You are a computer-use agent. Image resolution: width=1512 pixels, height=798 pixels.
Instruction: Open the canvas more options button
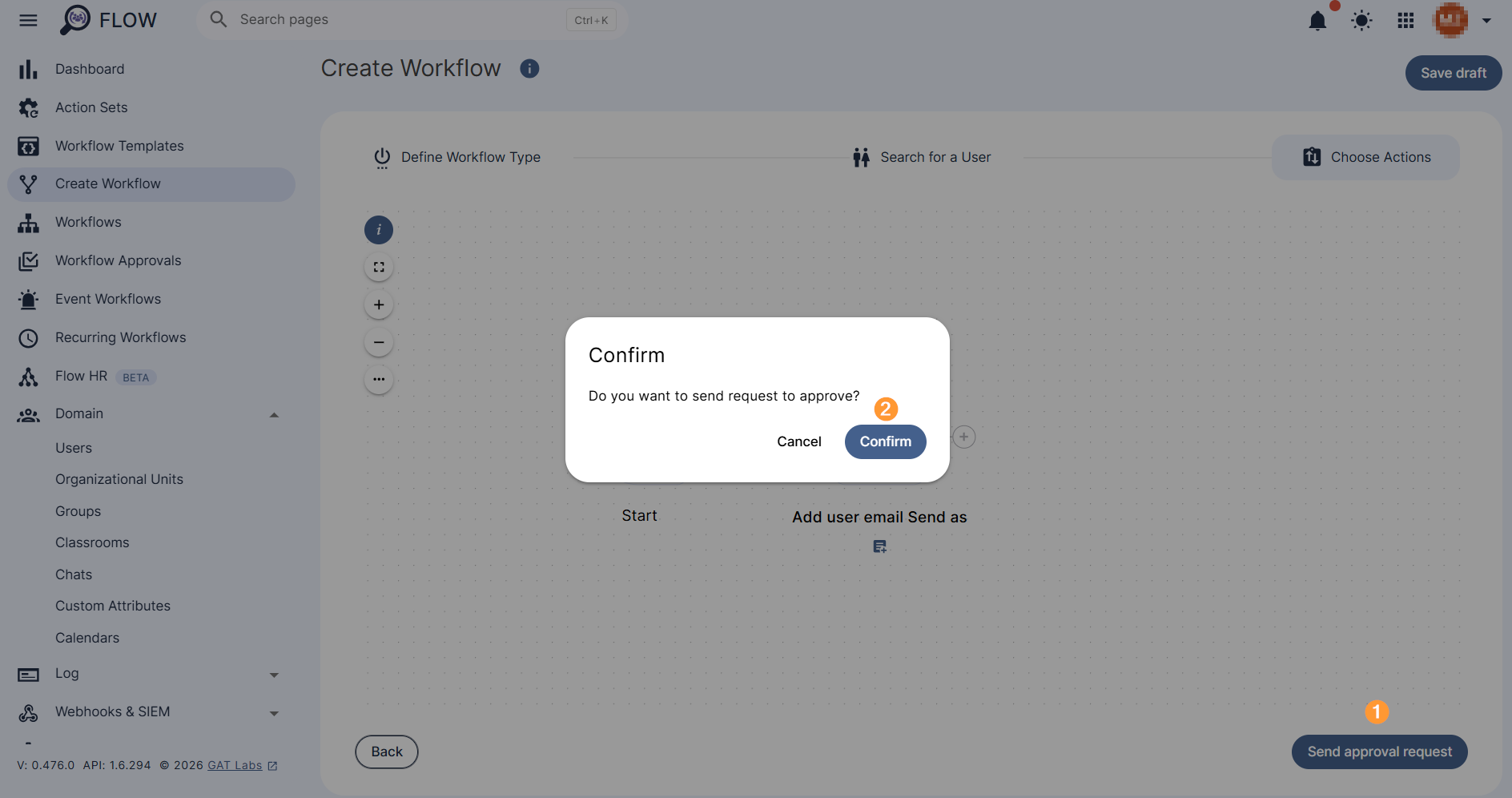pos(379,379)
